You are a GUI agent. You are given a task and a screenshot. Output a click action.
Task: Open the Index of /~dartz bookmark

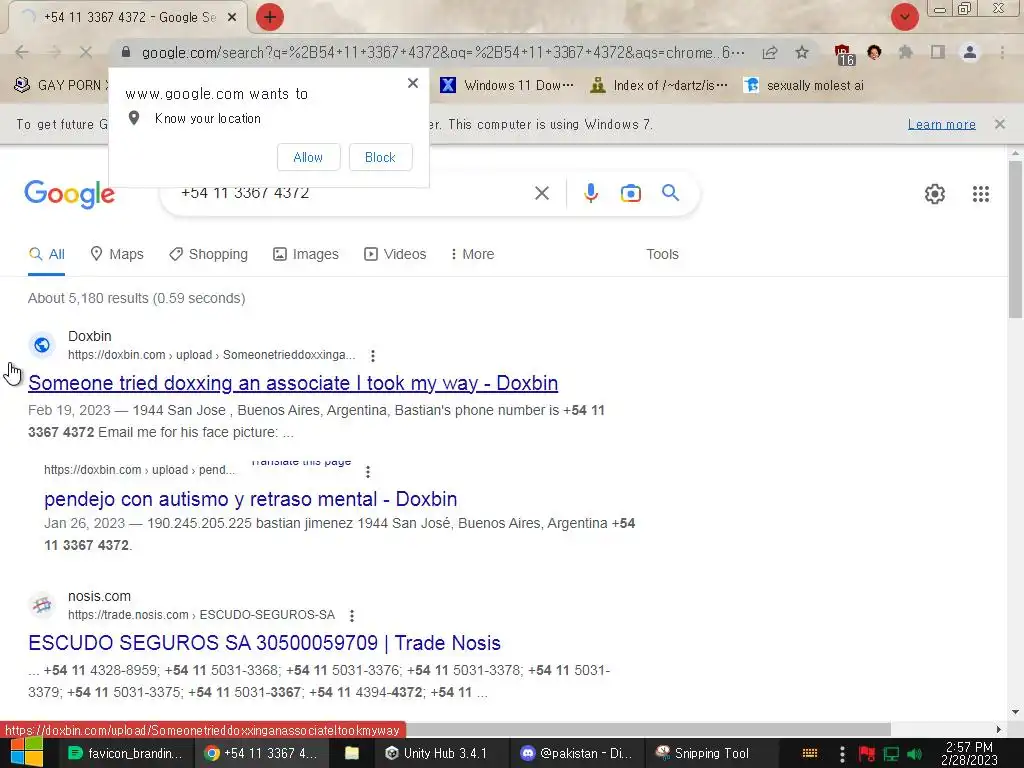[658, 86]
